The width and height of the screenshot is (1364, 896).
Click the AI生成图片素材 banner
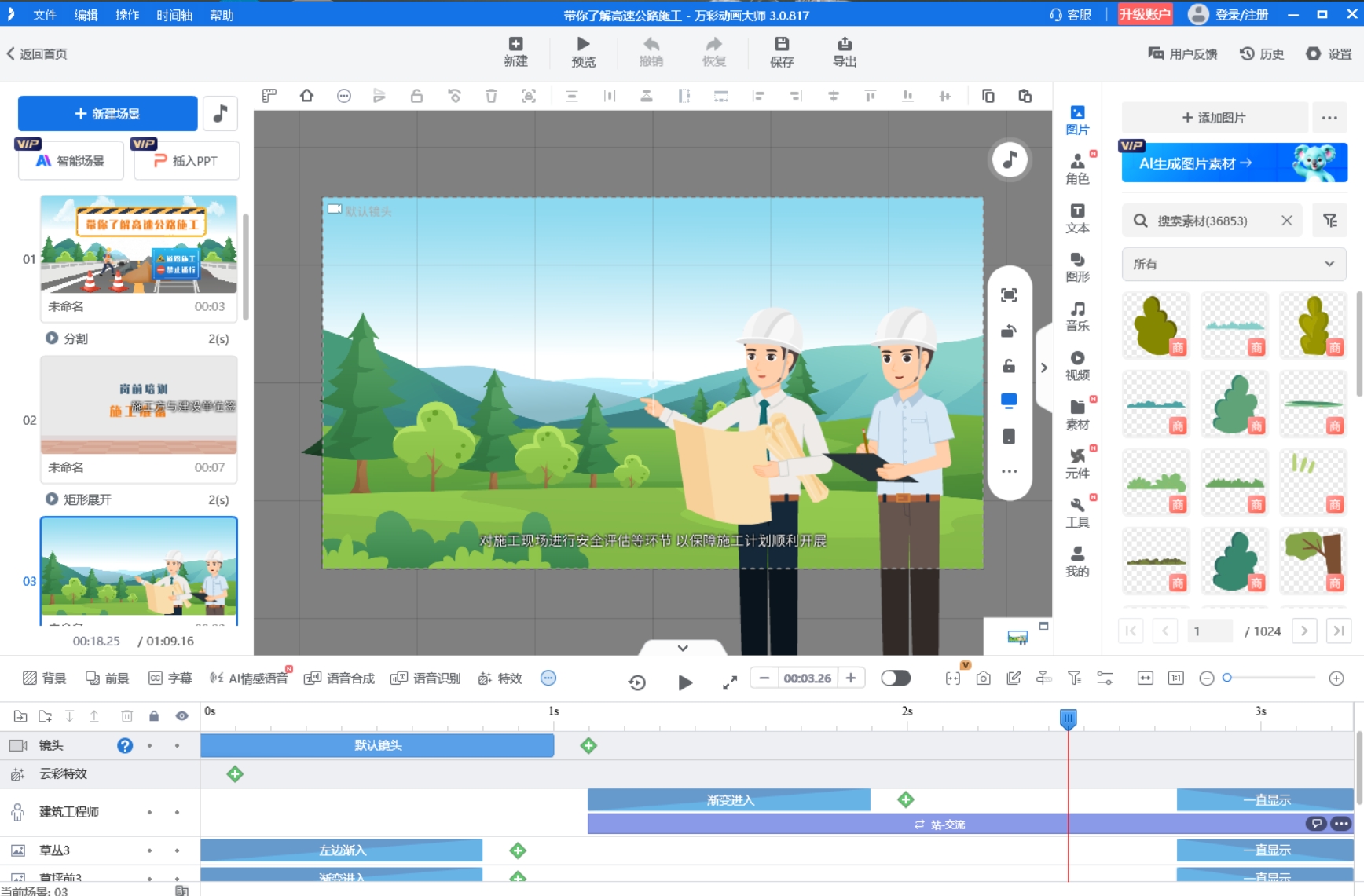[x=1234, y=163]
